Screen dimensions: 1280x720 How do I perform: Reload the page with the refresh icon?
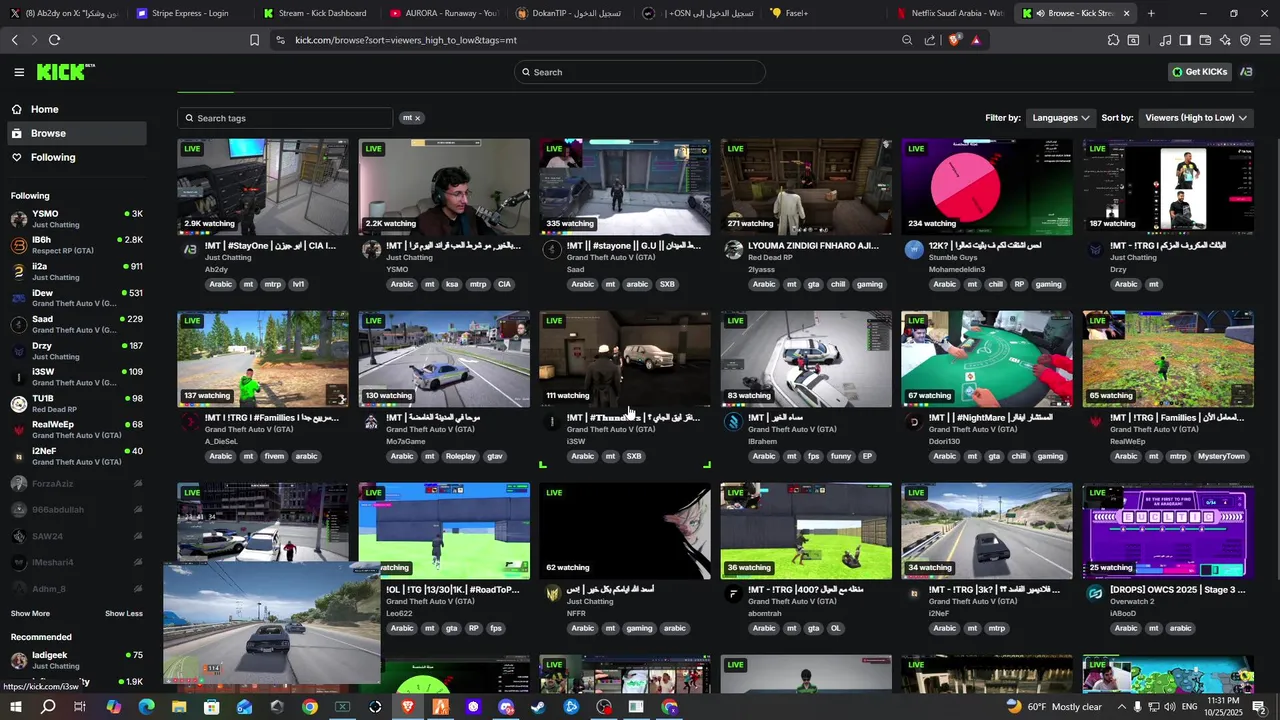click(x=54, y=40)
